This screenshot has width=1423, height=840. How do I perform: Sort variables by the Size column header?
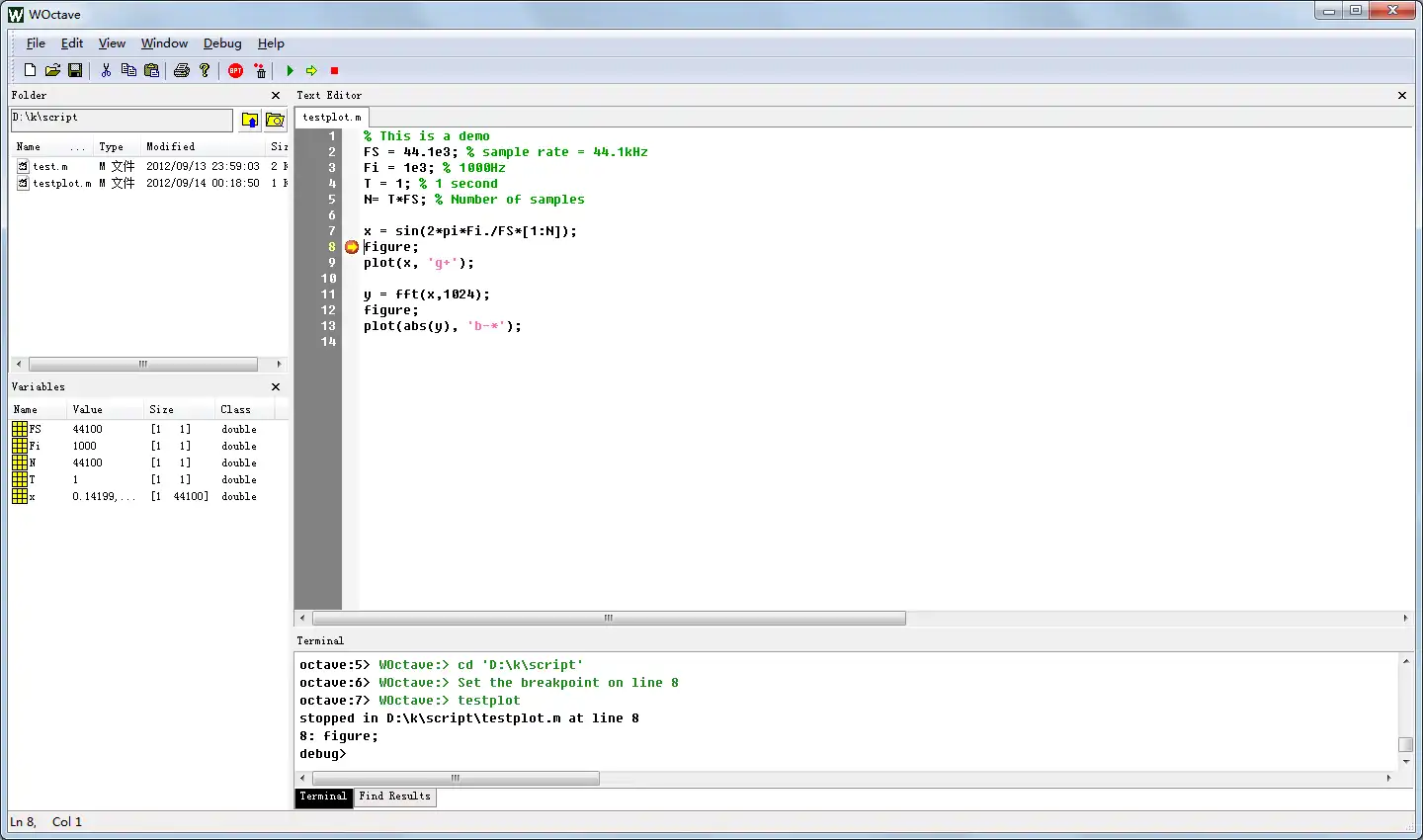click(x=180, y=409)
